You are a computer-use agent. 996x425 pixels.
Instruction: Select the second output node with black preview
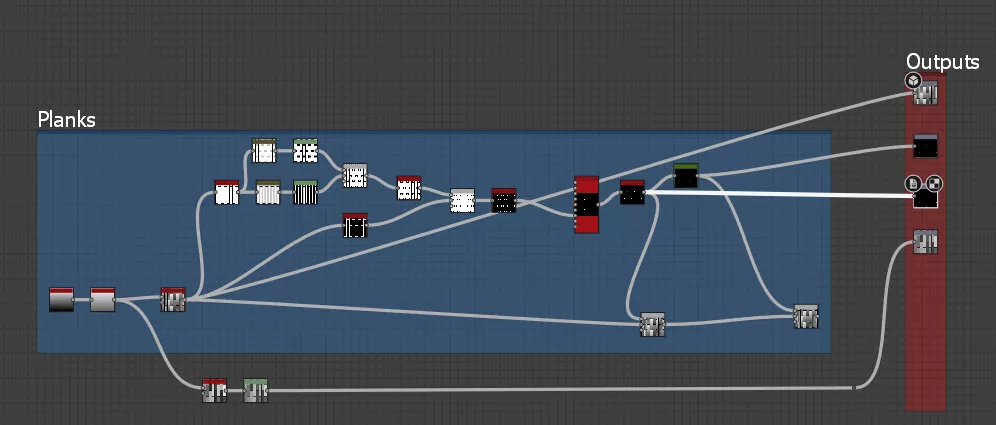click(x=926, y=146)
